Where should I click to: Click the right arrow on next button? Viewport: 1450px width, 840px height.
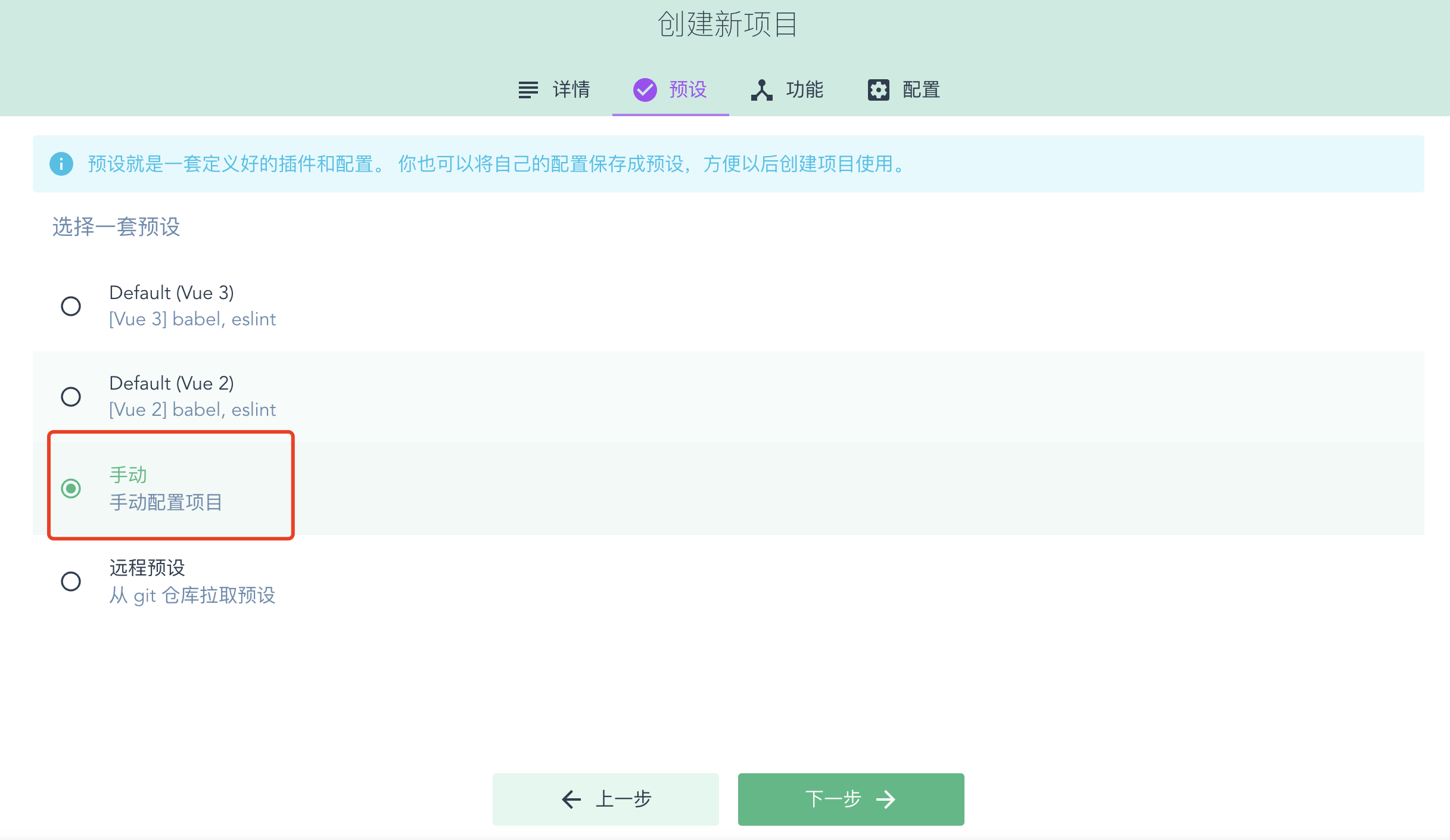pos(886,799)
